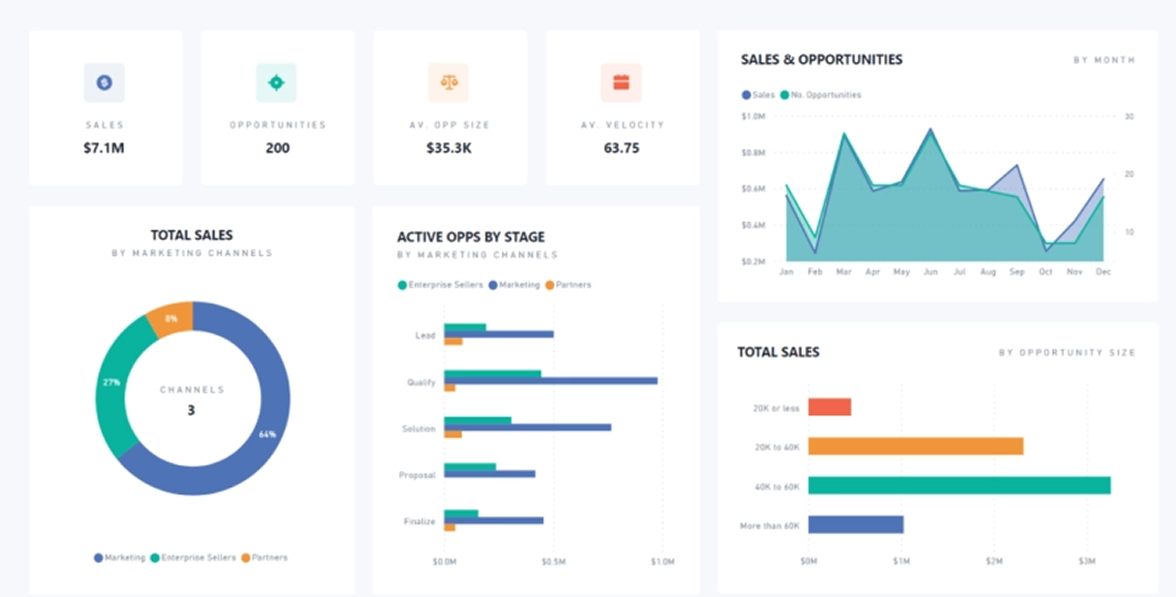
Task: Toggle Sales series in line chart legend
Action: 758,95
